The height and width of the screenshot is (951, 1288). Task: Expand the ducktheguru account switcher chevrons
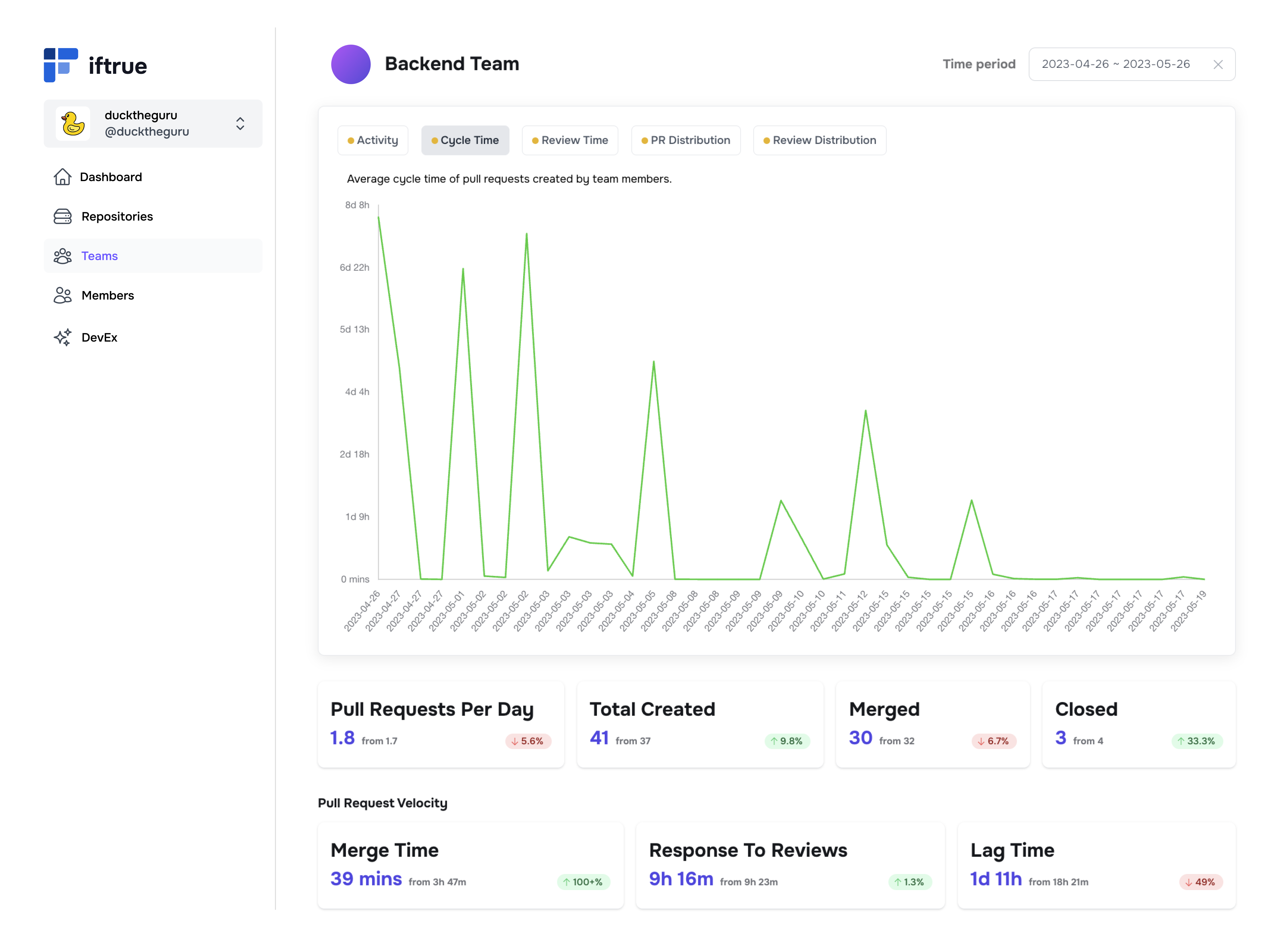[240, 123]
